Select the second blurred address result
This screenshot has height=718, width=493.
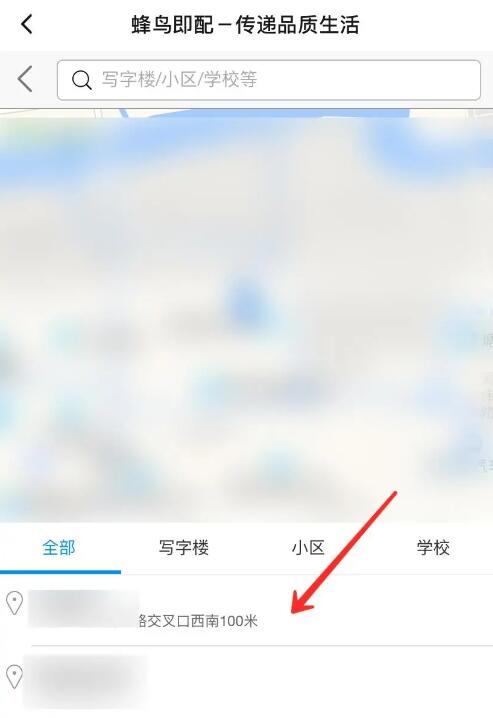(246, 682)
